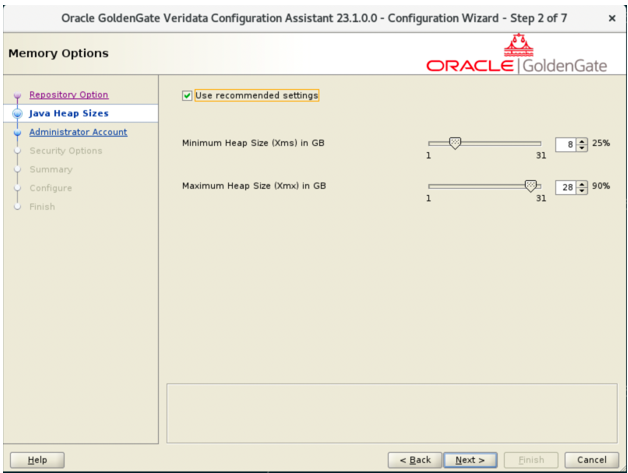Increase Maximum Heap Size with up arrow

tap(582, 184)
